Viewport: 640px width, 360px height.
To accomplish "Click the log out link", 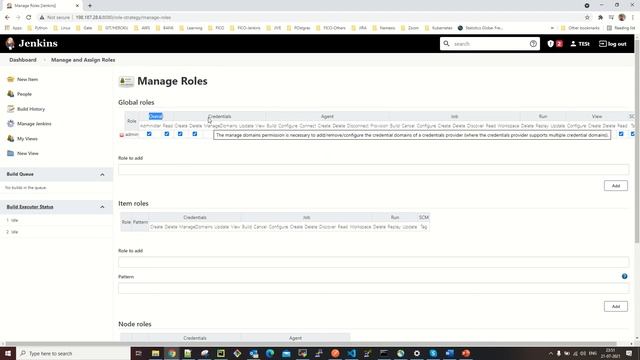I will (x=612, y=44).
